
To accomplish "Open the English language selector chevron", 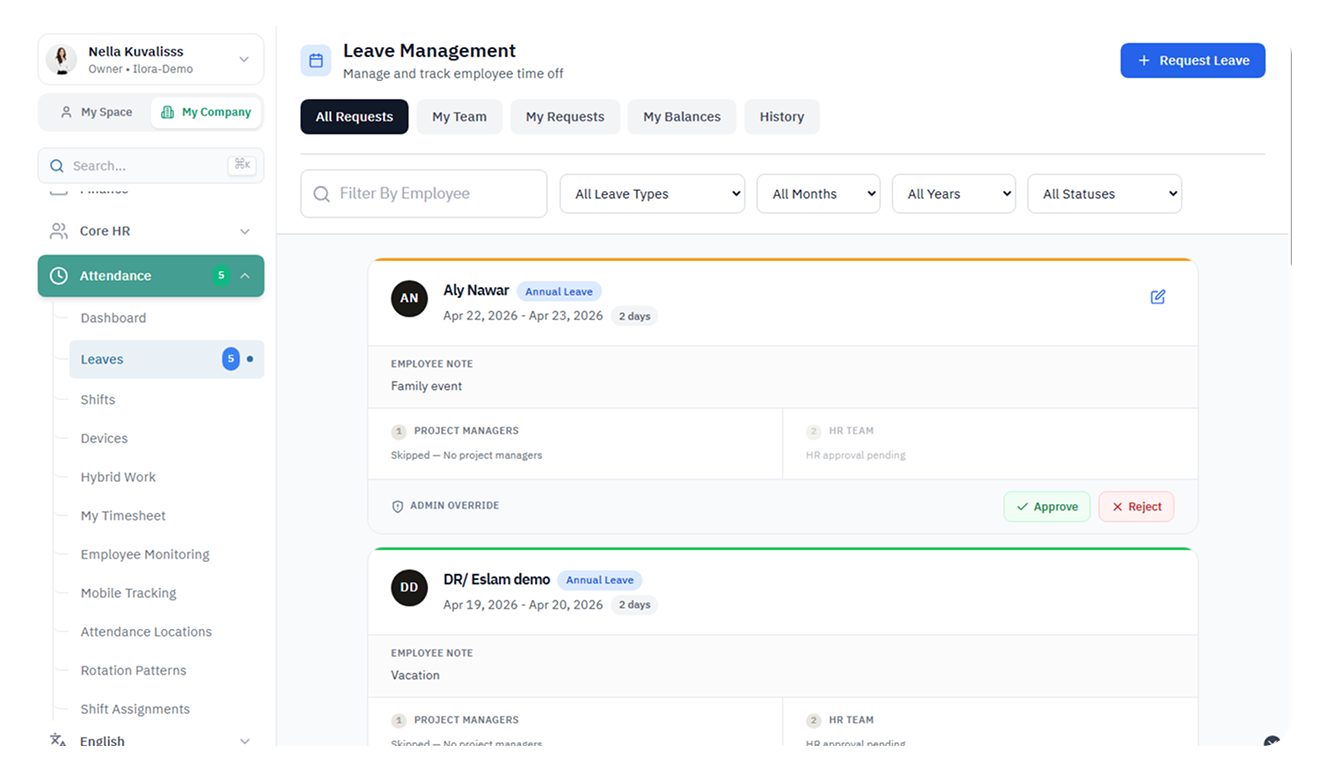I will [245, 741].
